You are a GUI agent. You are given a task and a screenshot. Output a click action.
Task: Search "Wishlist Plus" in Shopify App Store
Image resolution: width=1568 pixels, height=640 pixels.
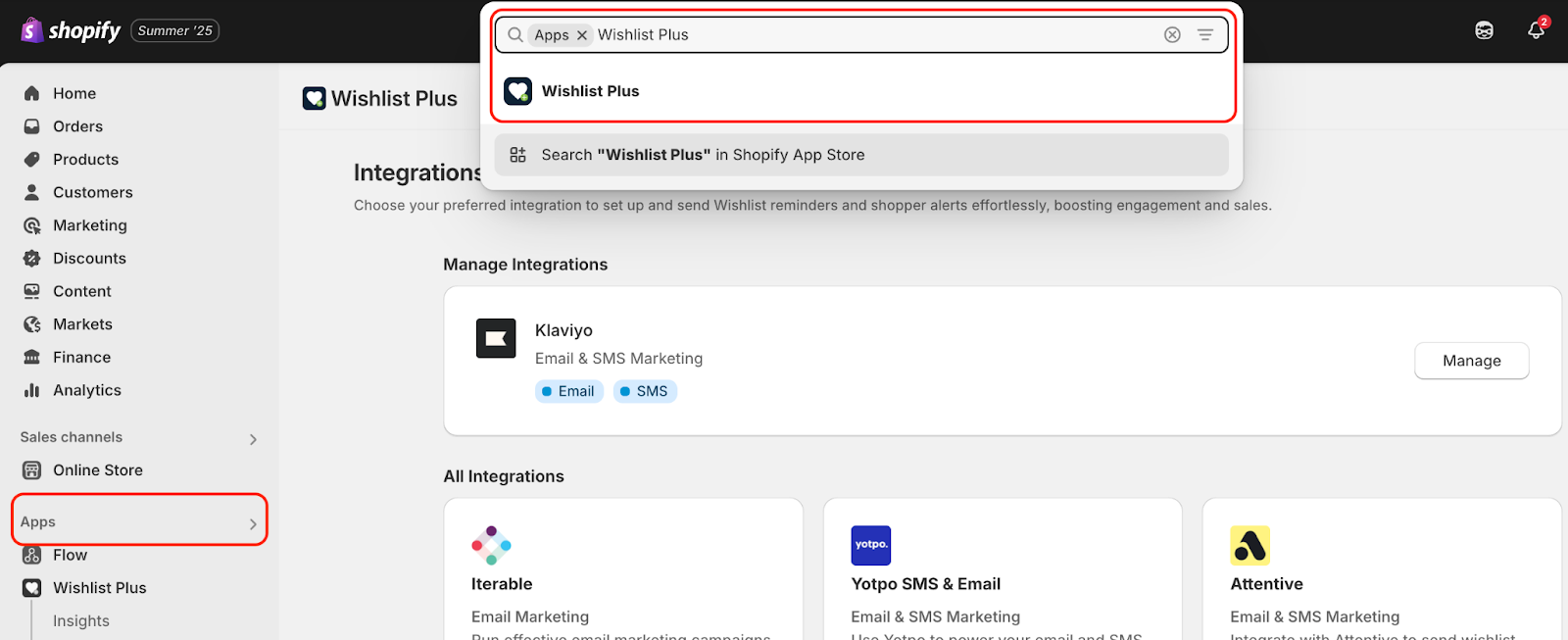tap(861, 155)
